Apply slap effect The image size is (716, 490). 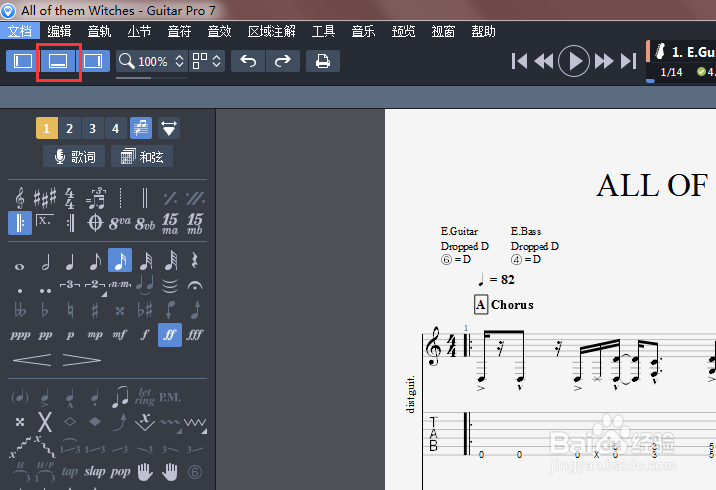tap(95, 471)
